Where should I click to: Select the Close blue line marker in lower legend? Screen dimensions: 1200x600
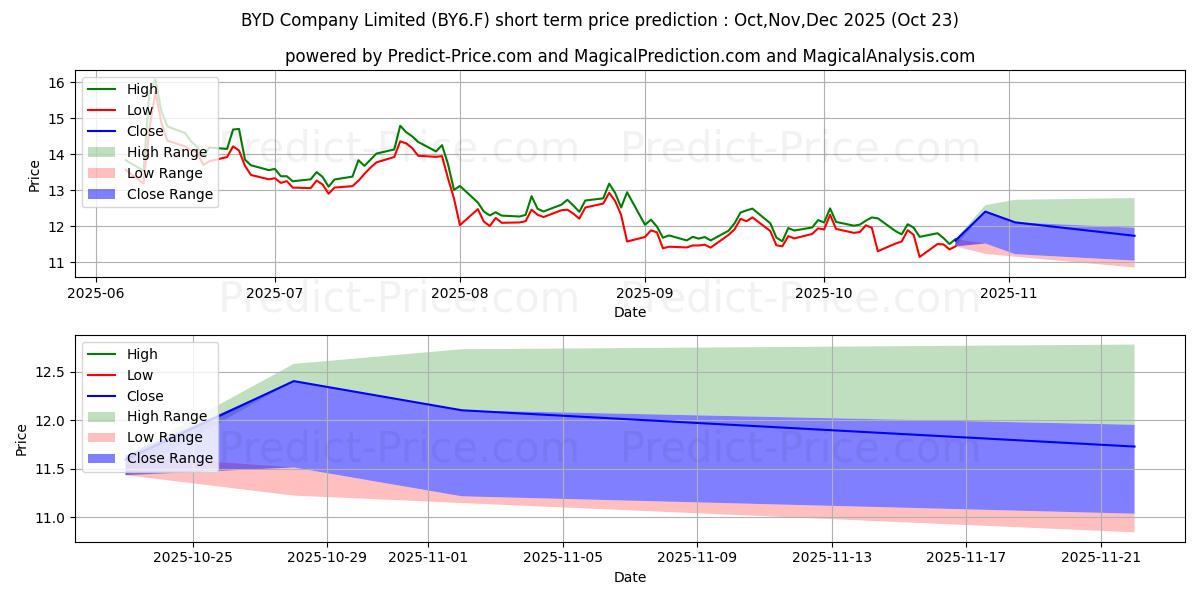[x=104, y=396]
